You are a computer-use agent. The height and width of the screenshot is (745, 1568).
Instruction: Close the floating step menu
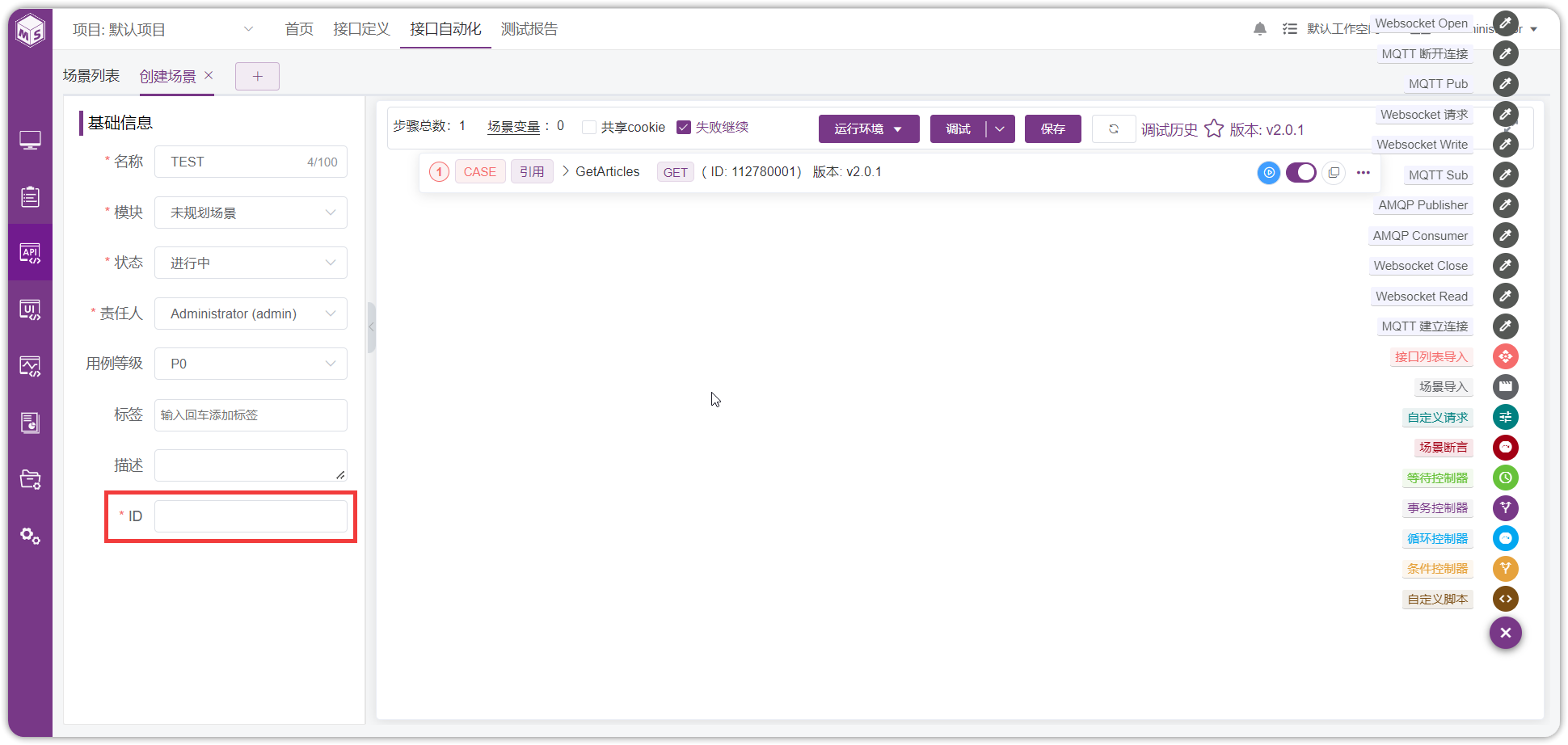tap(1505, 633)
